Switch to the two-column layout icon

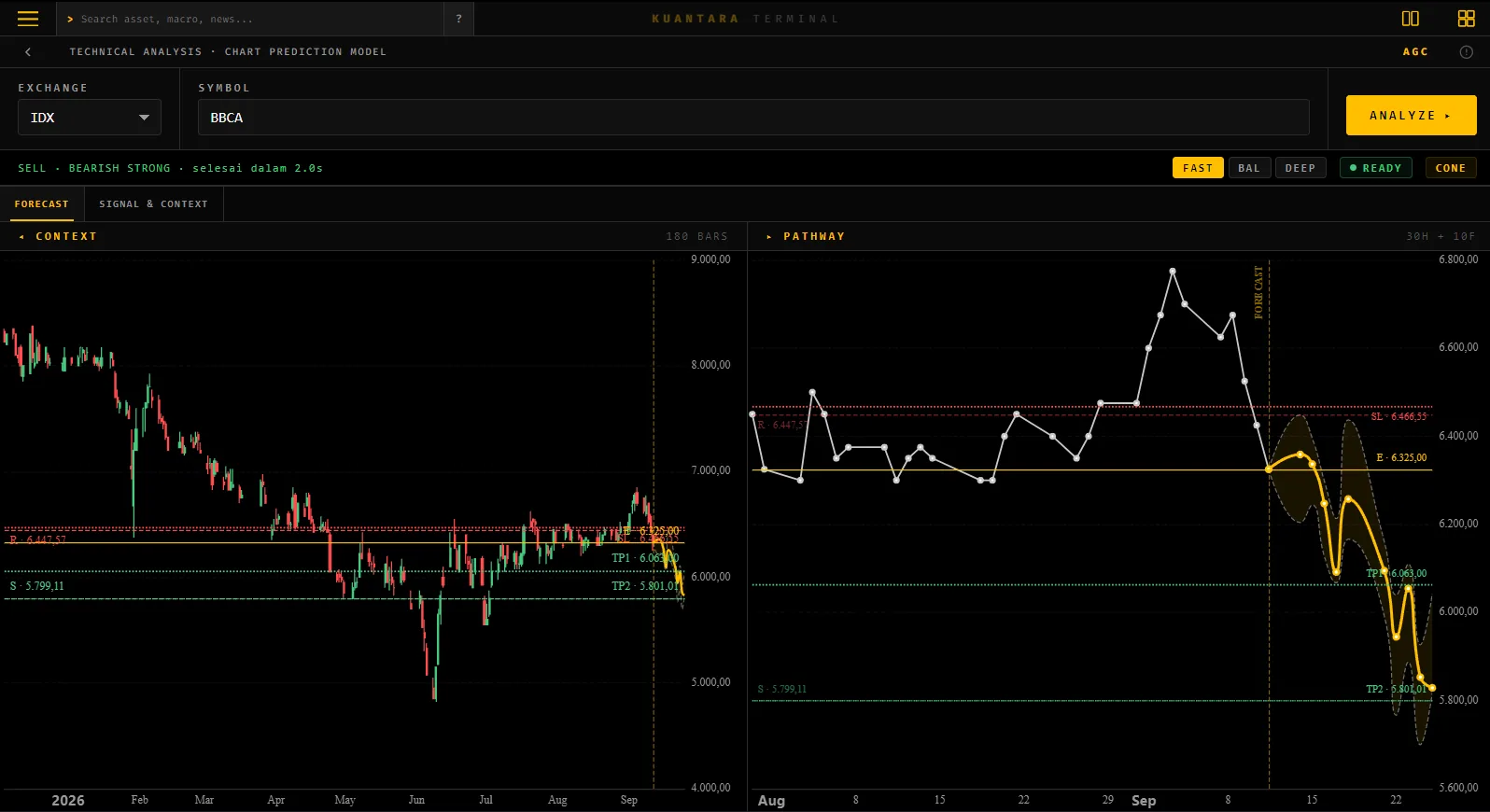click(x=1411, y=19)
